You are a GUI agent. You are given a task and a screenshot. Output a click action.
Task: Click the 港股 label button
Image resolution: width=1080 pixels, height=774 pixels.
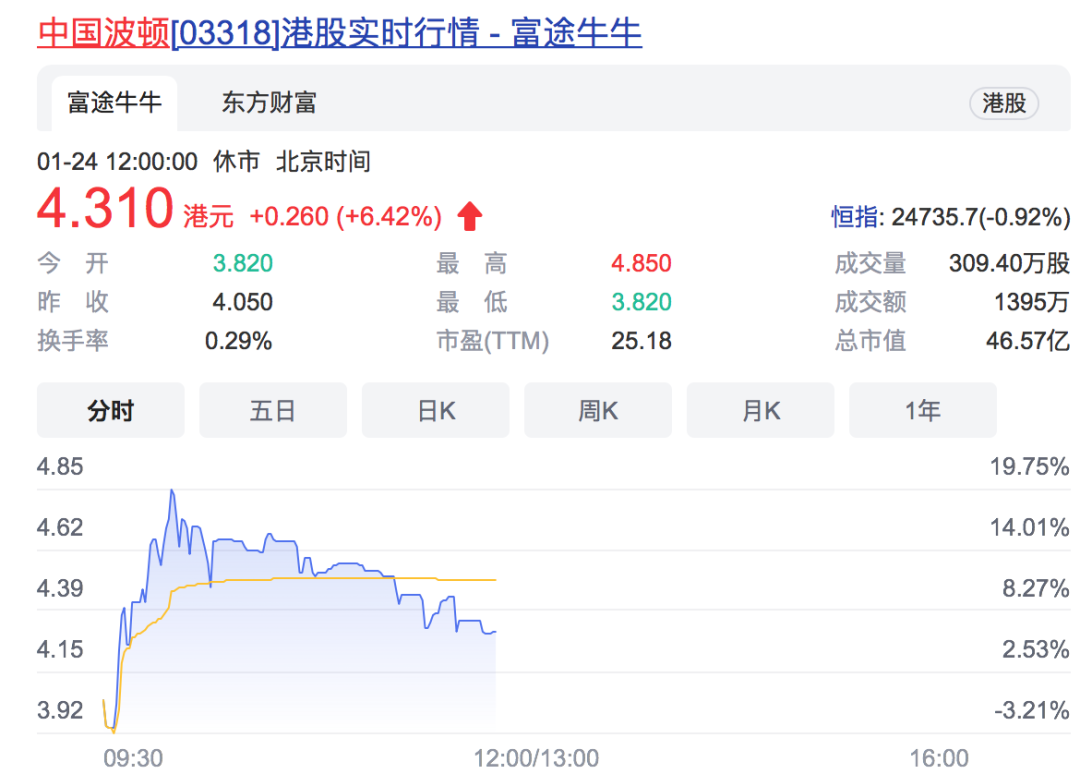pos(1004,103)
